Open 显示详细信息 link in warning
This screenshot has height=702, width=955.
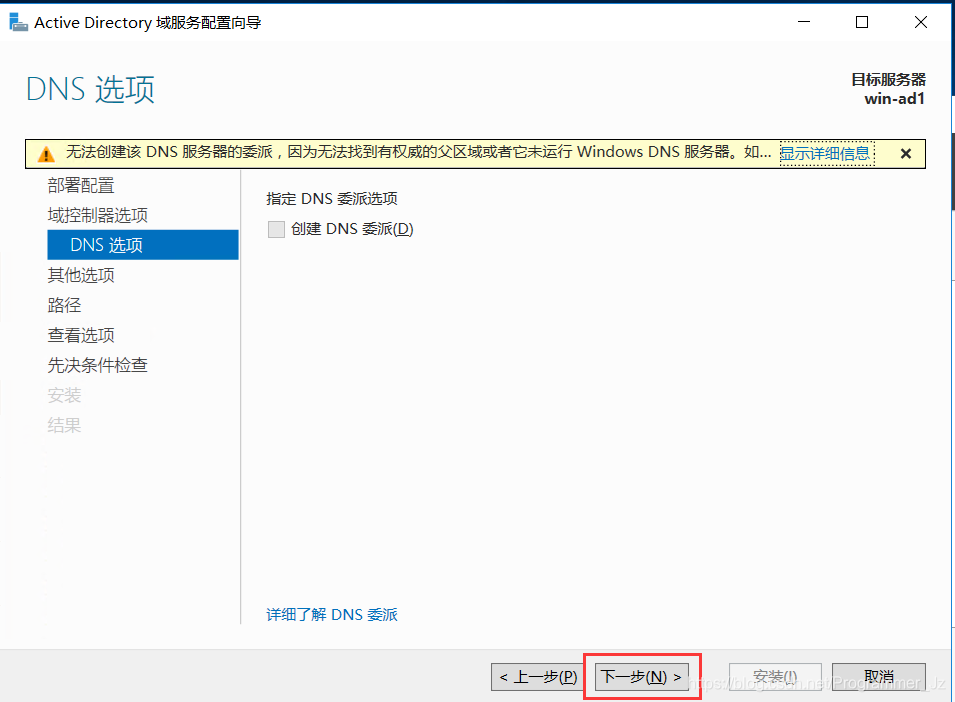(x=826, y=153)
